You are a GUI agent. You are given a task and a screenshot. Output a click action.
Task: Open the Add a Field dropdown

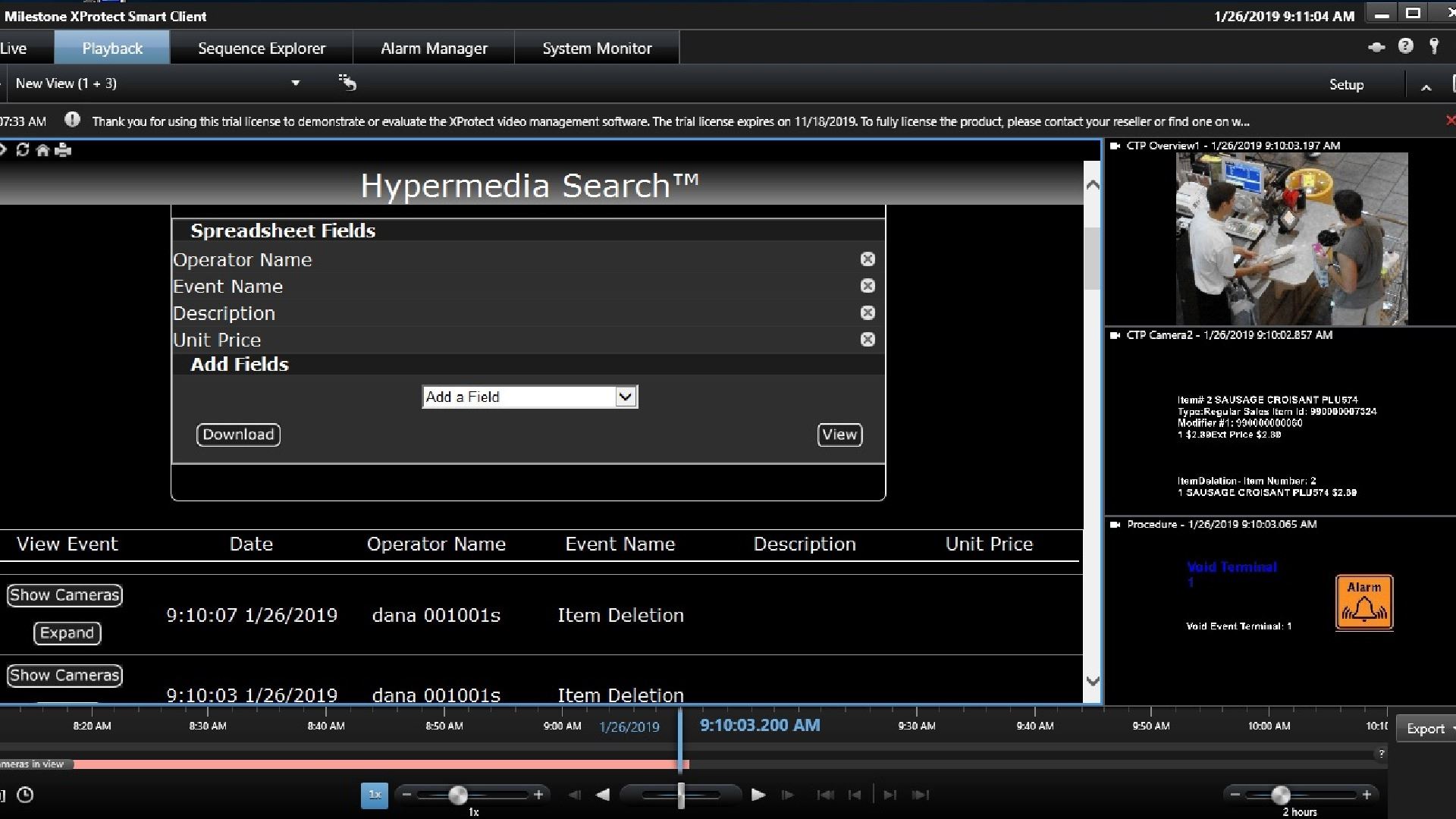tap(529, 397)
